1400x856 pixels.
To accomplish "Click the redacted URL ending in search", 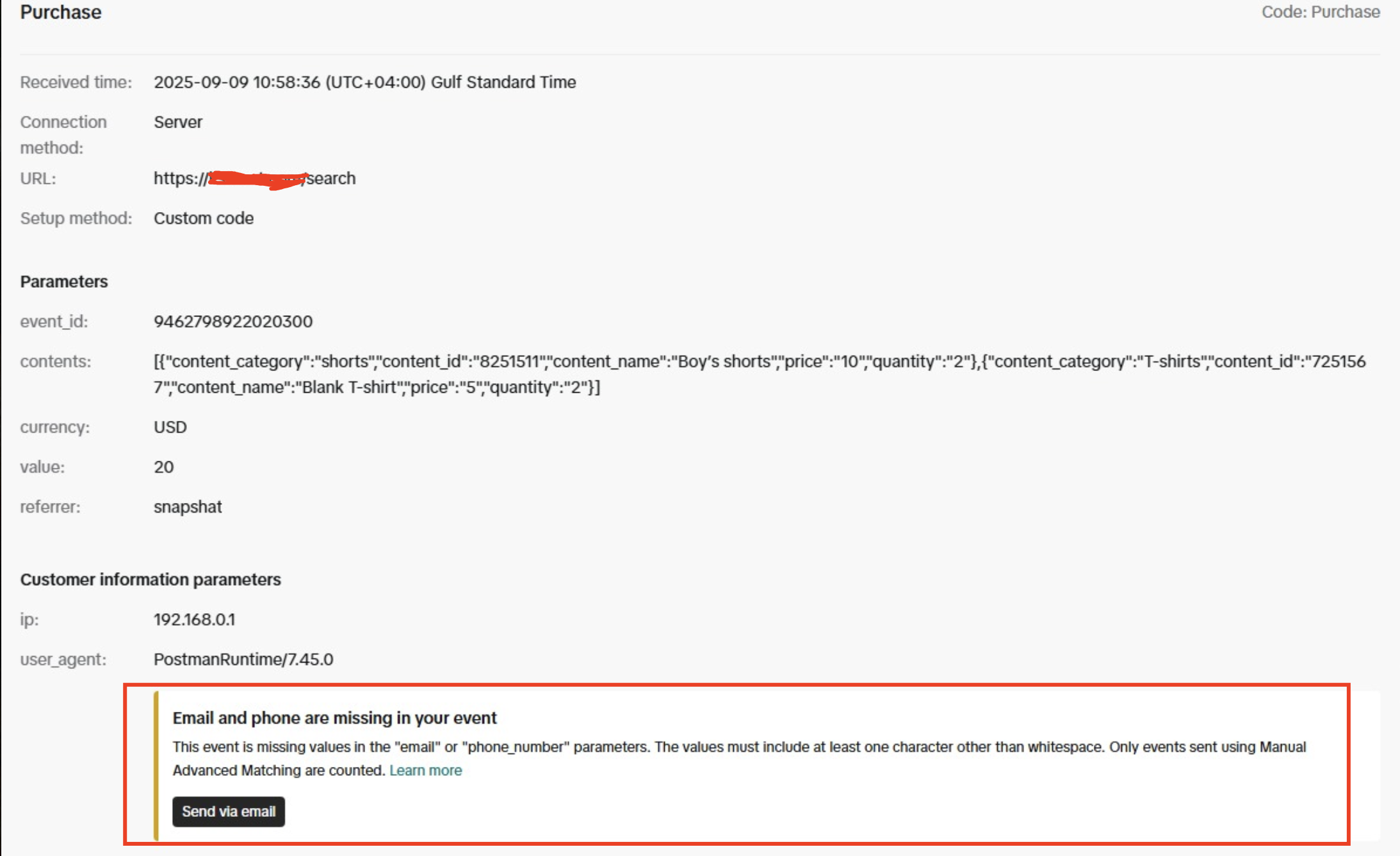I will pos(254,178).
